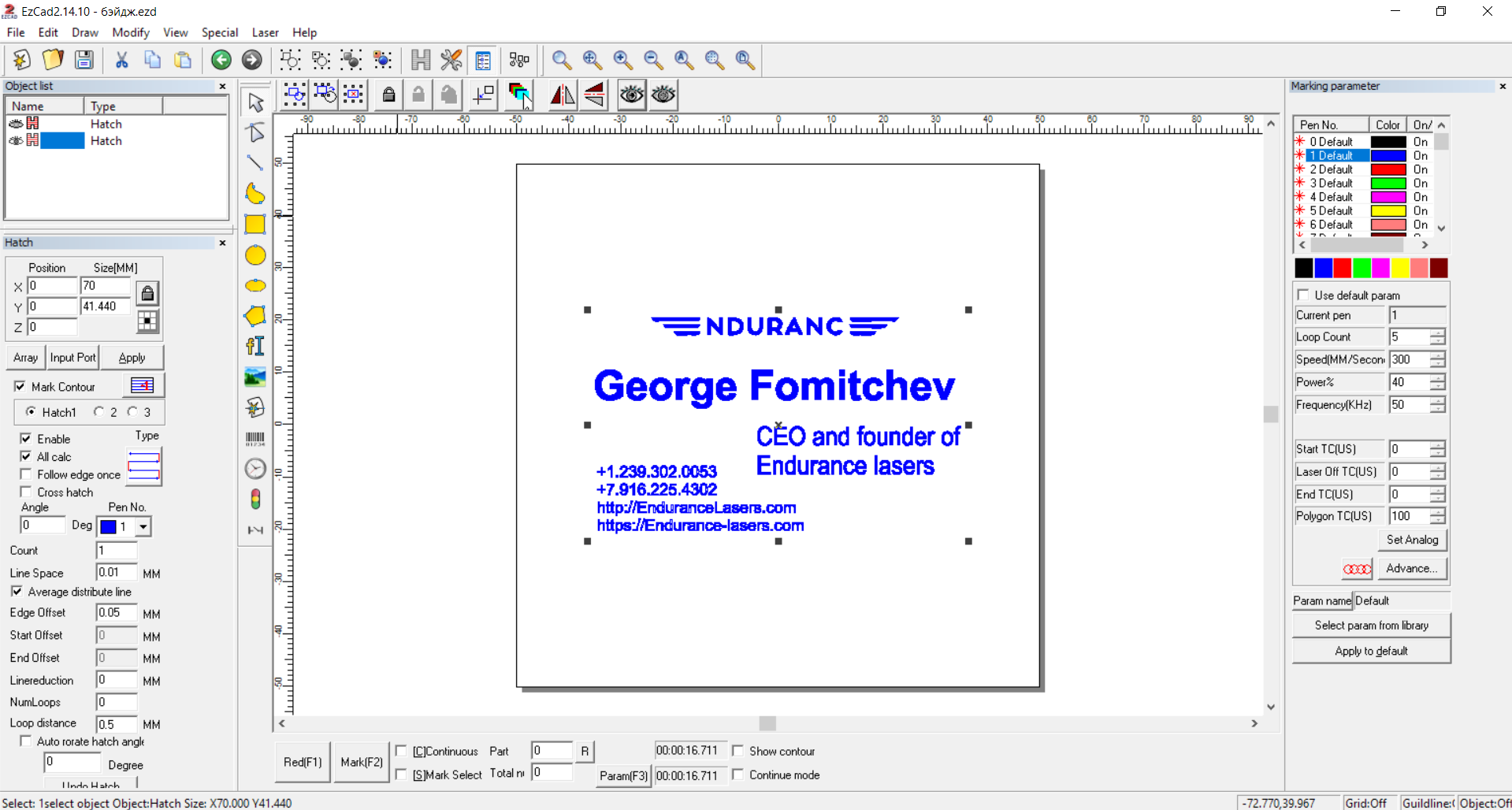
Task: Click the size ratio lock icon
Action: coord(147,294)
